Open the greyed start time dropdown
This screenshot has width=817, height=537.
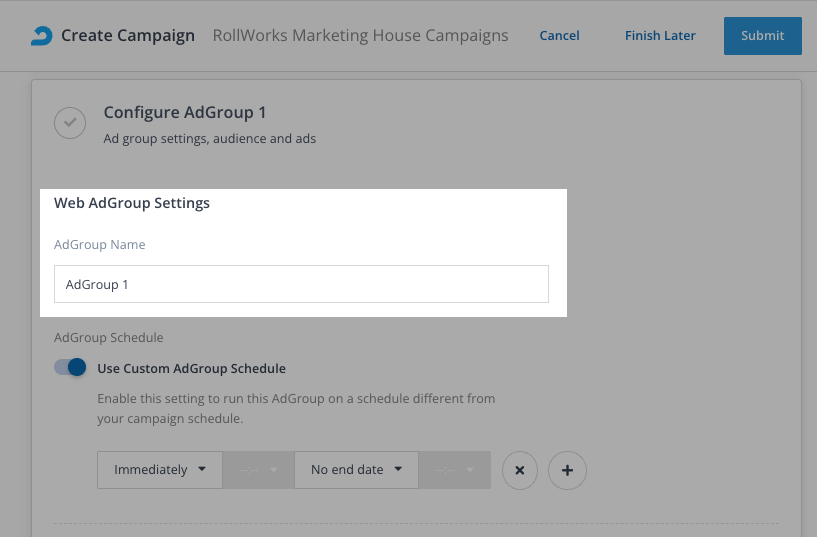(x=258, y=470)
